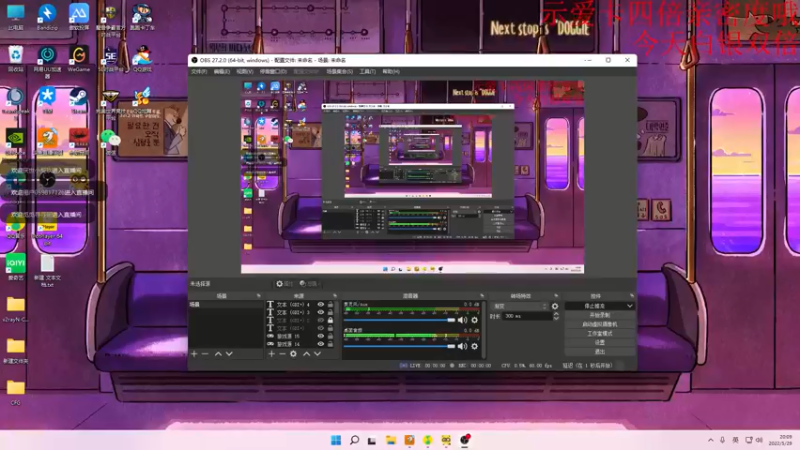
Task: Toggle lock on 文本 (GDI+) 4 source
Action: (331, 305)
